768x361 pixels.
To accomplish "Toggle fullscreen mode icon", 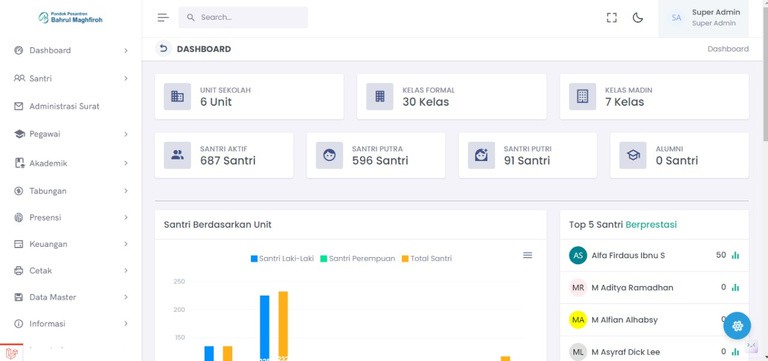I will [611, 18].
